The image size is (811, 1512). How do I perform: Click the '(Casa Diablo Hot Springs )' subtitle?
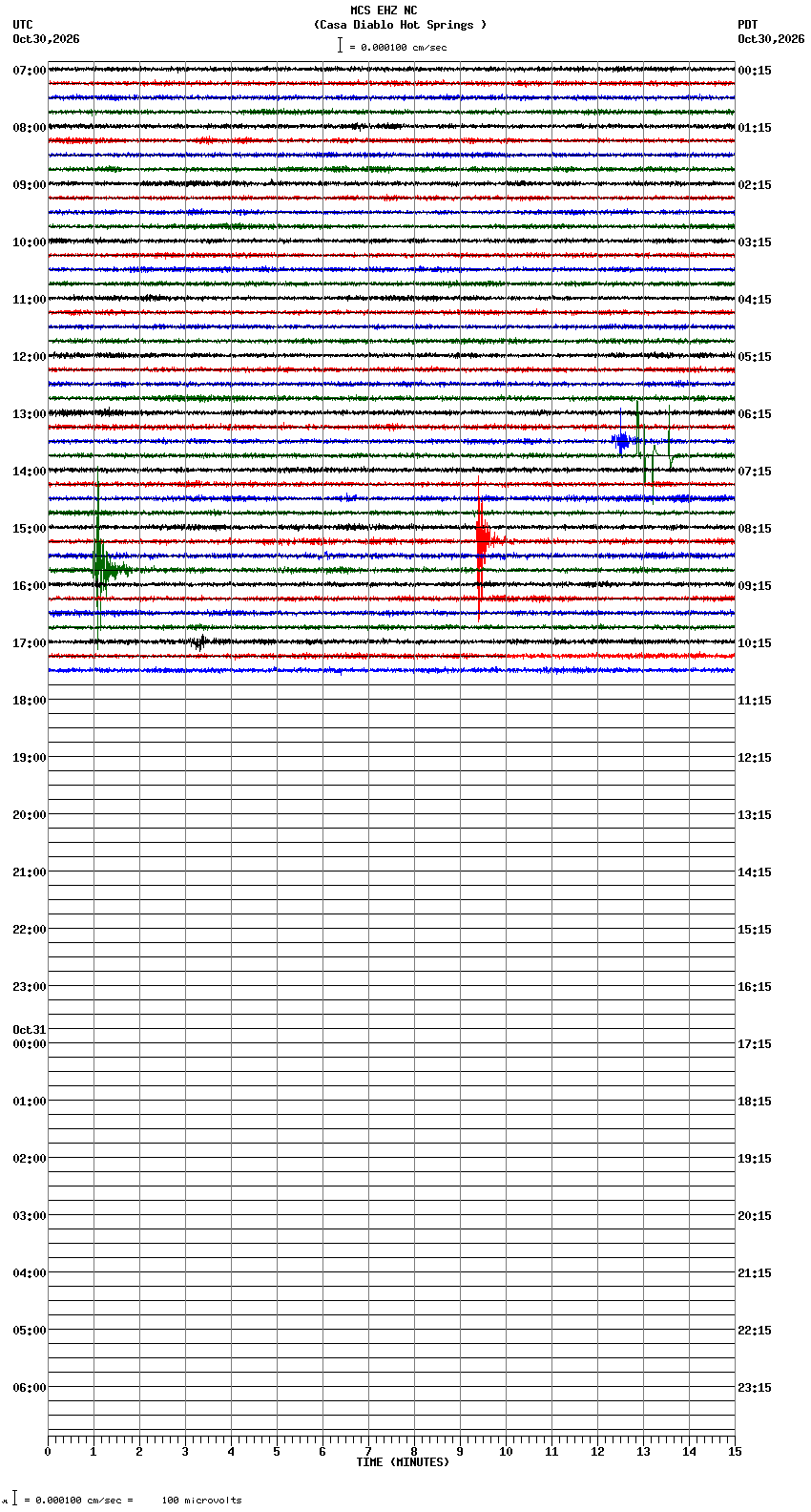point(401,25)
